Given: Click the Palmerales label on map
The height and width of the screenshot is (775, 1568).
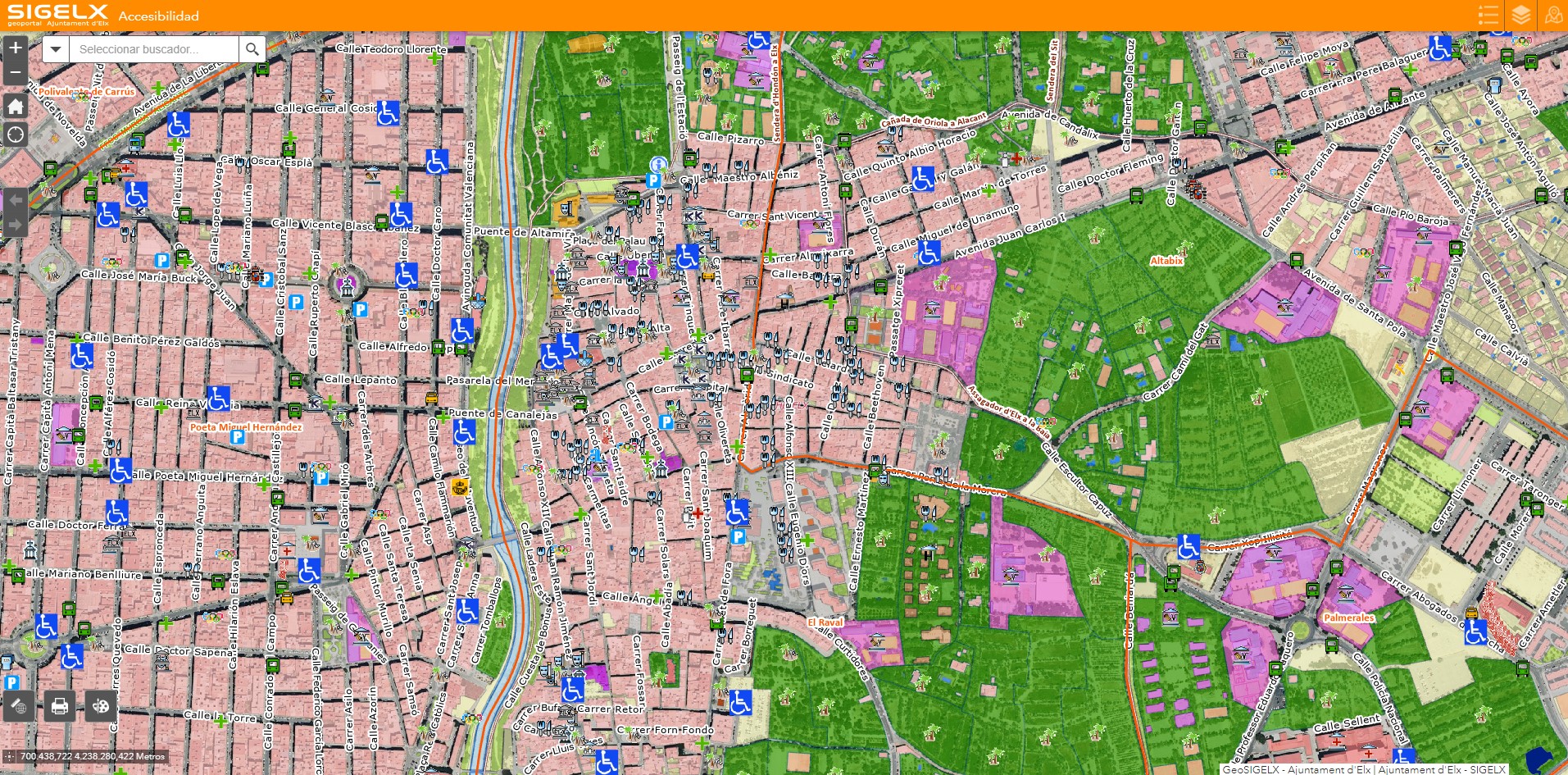Looking at the screenshot, I should click(x=1348, y=618).
